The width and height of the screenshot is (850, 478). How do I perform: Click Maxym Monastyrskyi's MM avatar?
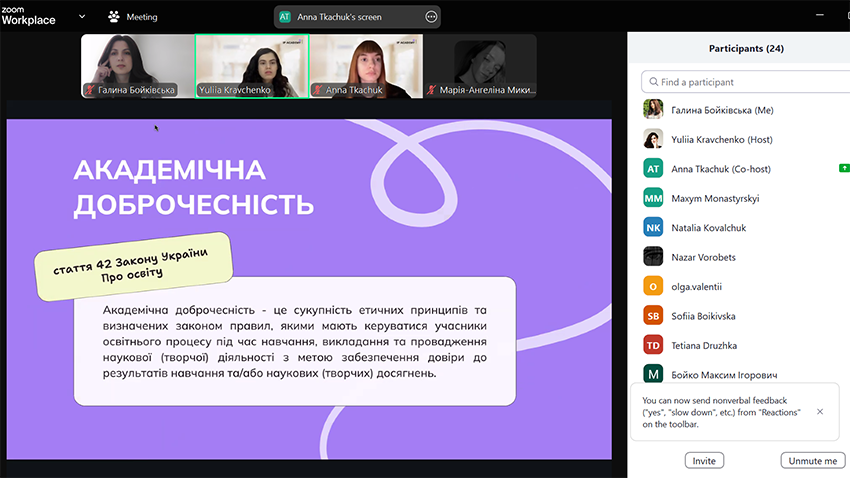coord(653,198)
